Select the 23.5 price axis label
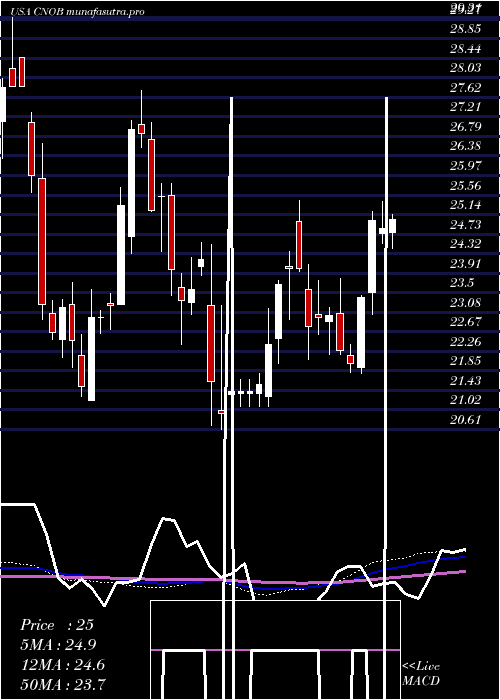Screen dimensions: 500x700 click(x=462, y=283)
